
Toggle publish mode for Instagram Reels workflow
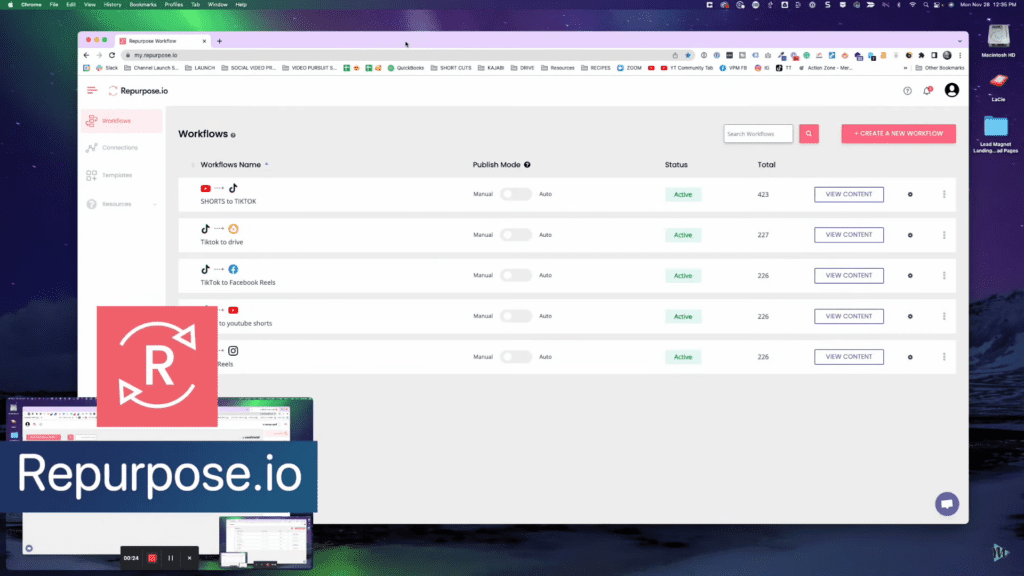(516, 357)
